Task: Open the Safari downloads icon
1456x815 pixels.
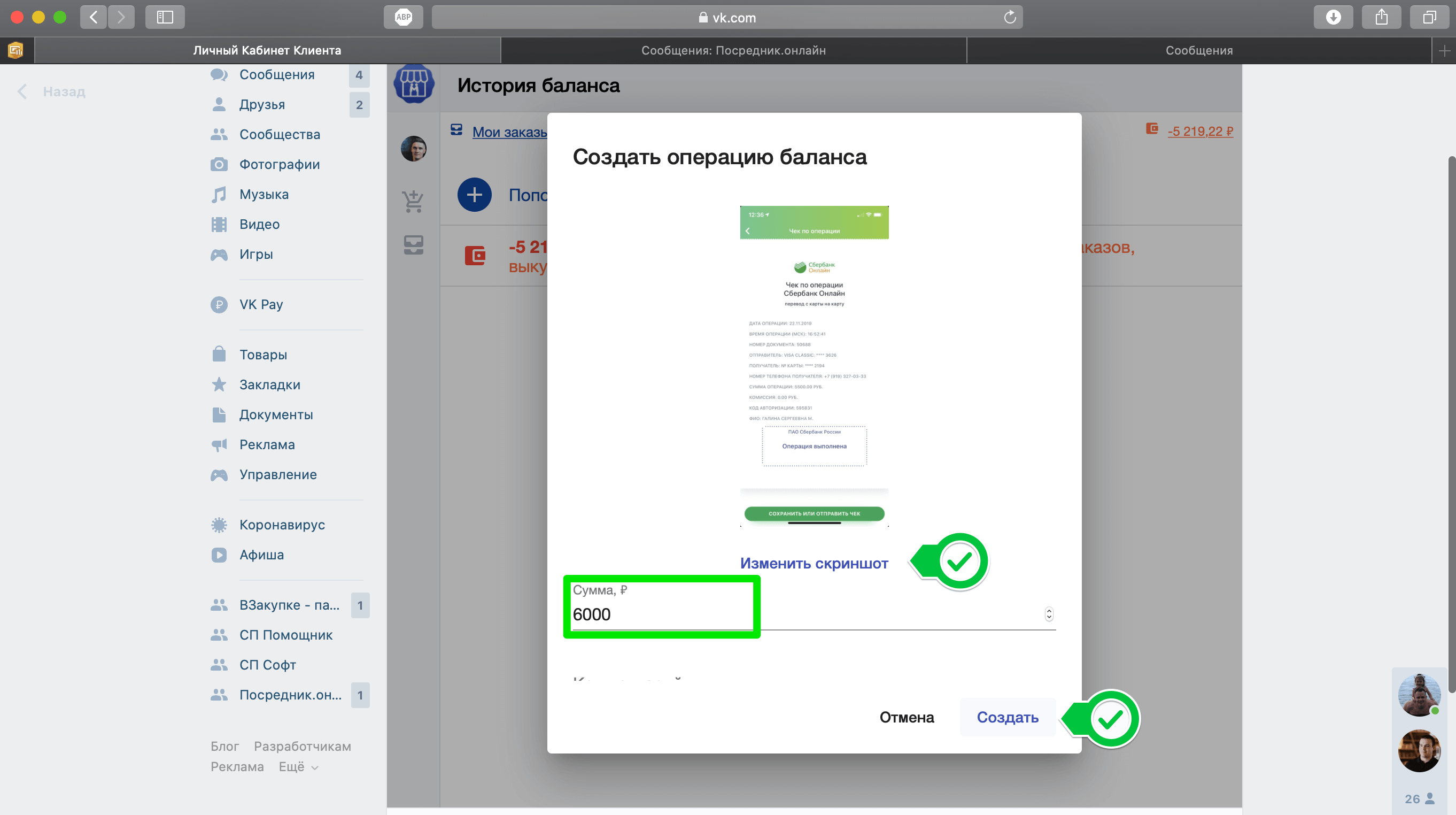Action: click(x=1333, y=17)
